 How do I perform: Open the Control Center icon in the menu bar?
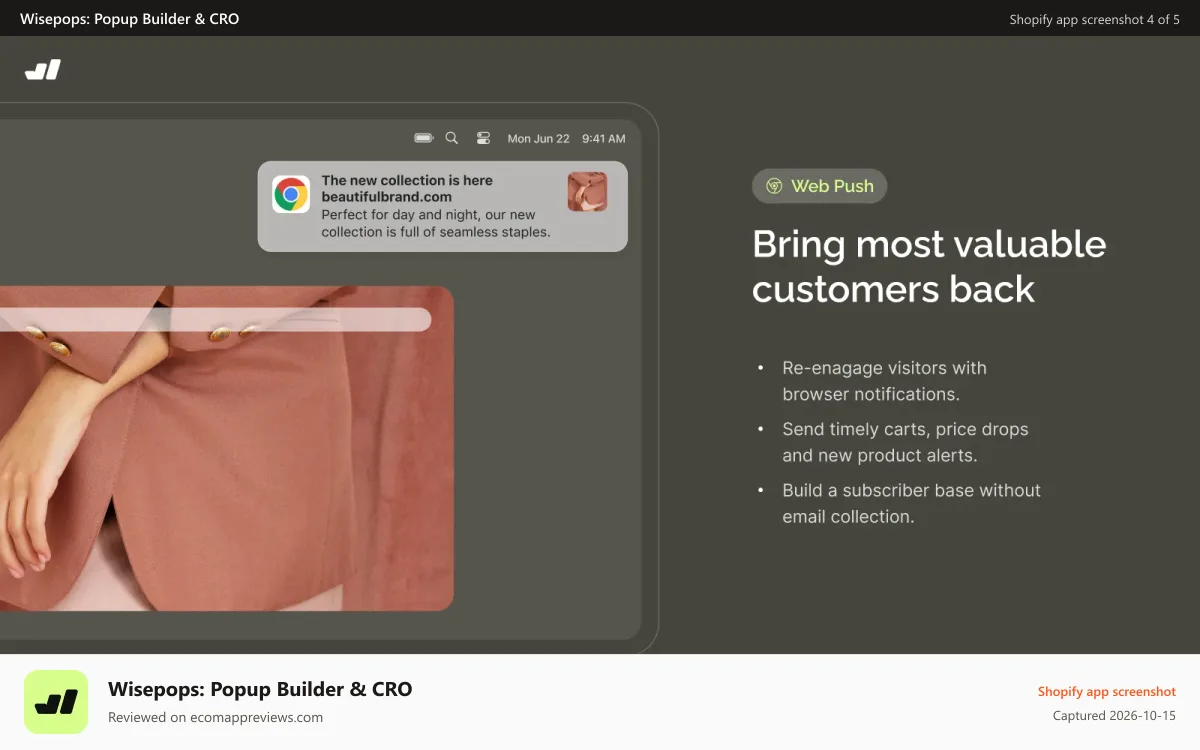pyautogui.click(x=483, y=138)
